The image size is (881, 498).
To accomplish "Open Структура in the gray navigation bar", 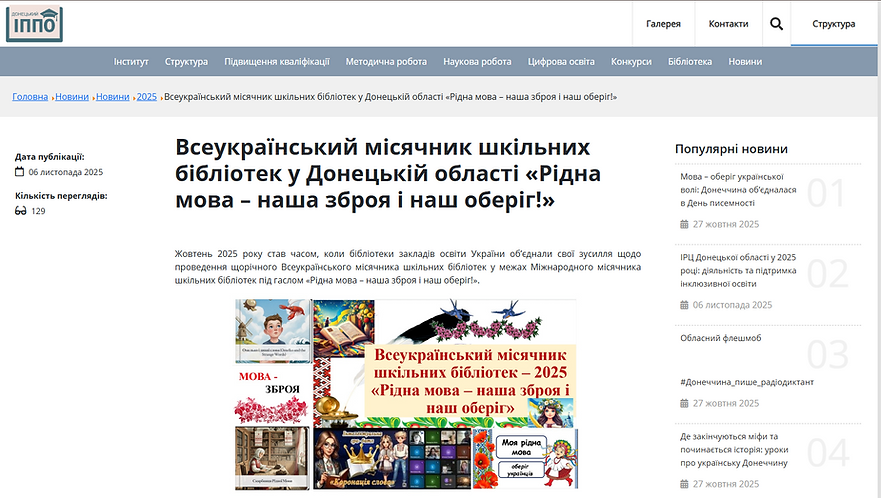I will pyautogui.click(x=186, y=62).
